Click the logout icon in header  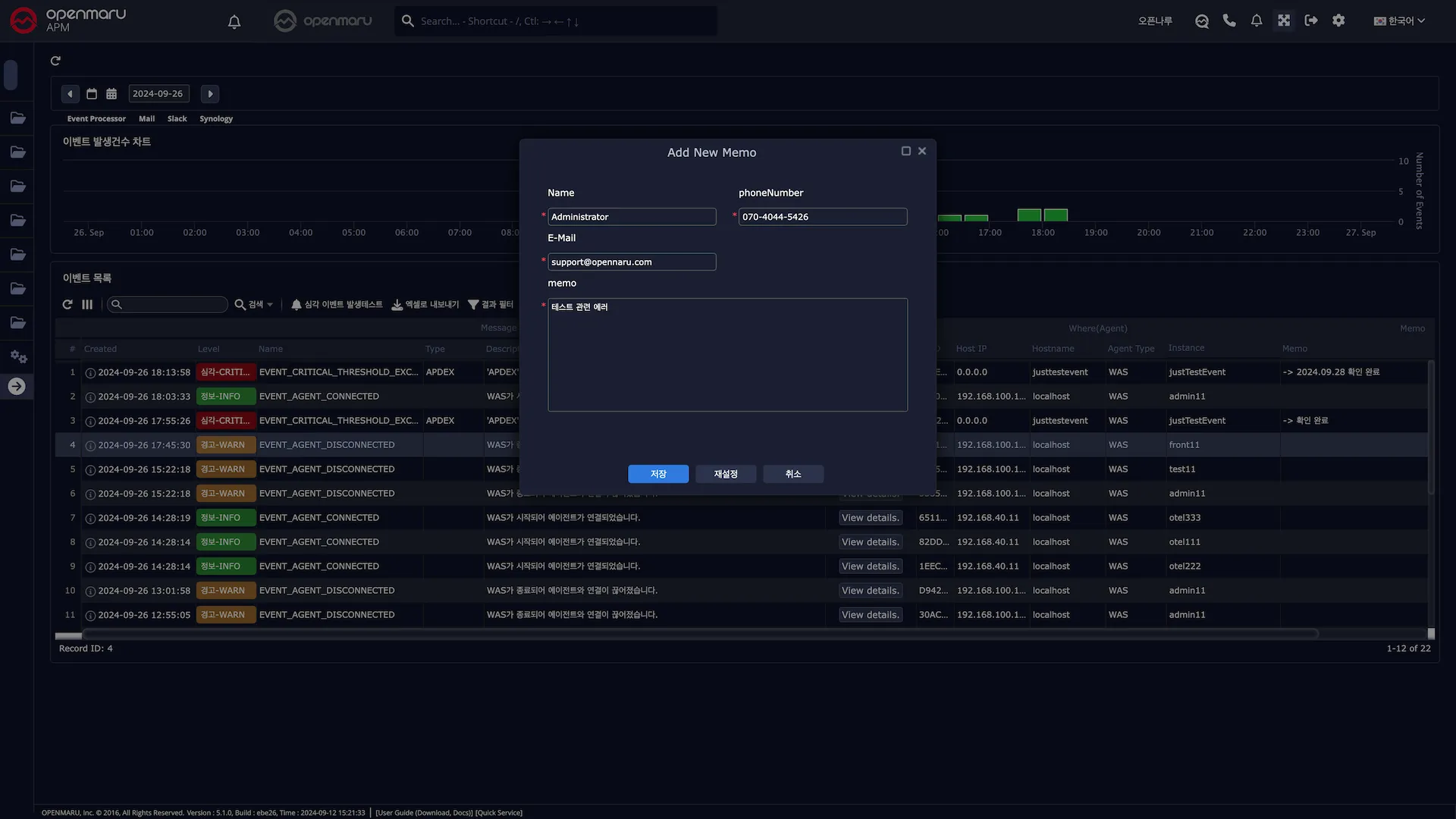[x=1311, y=20]
